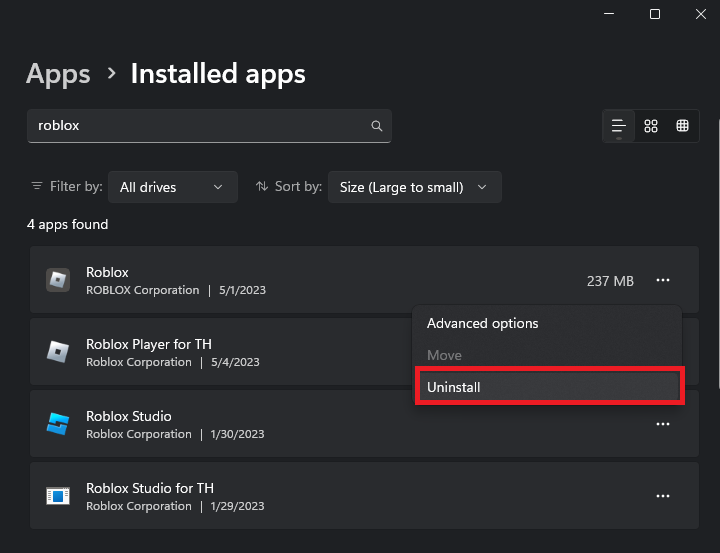Click the search magnifier icon
Screen dimensions: 720x553
point(377,126)
